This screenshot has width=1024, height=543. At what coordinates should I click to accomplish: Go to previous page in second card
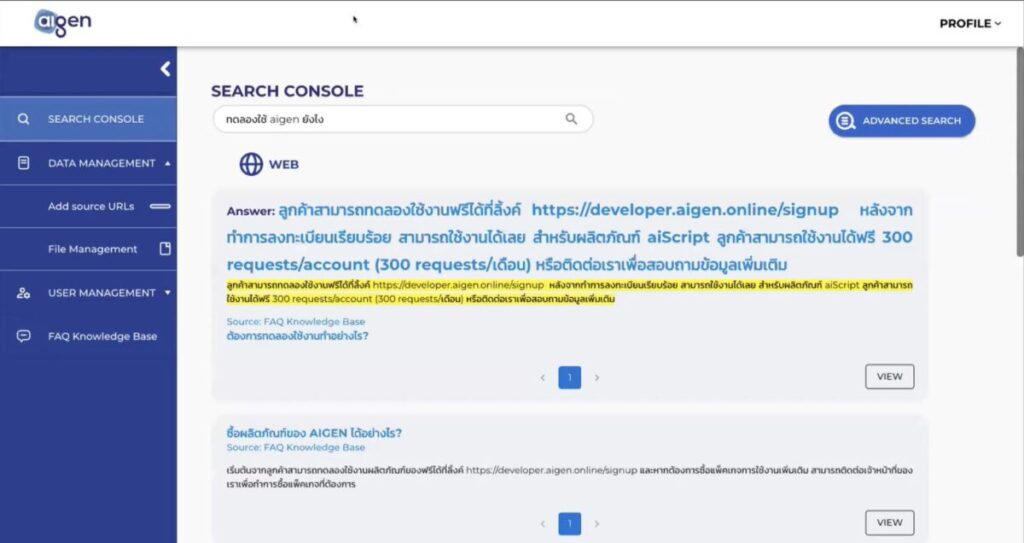pyautogui.click(x=543, y=523)
